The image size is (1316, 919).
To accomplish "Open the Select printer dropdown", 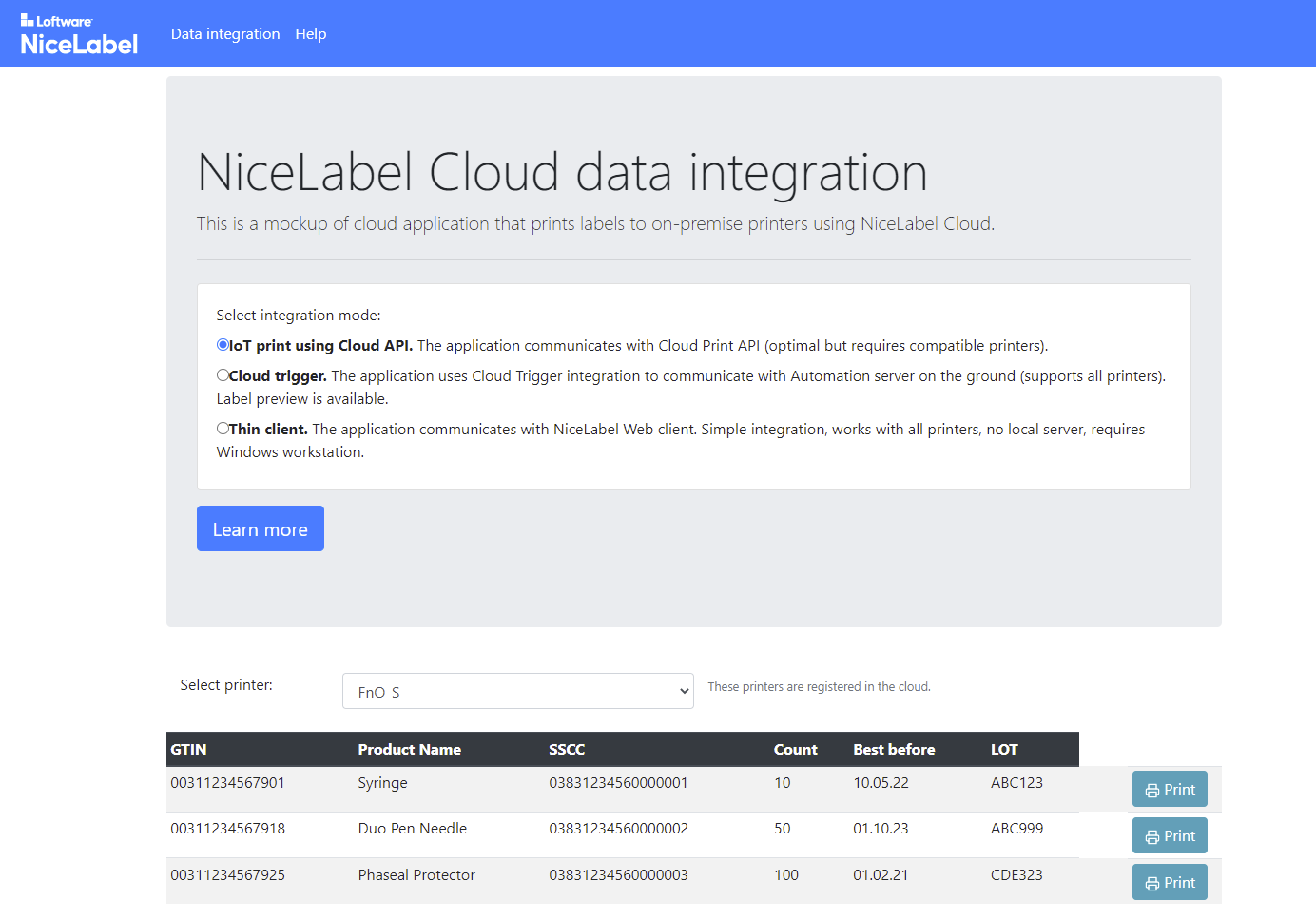I will pos(517,691).
